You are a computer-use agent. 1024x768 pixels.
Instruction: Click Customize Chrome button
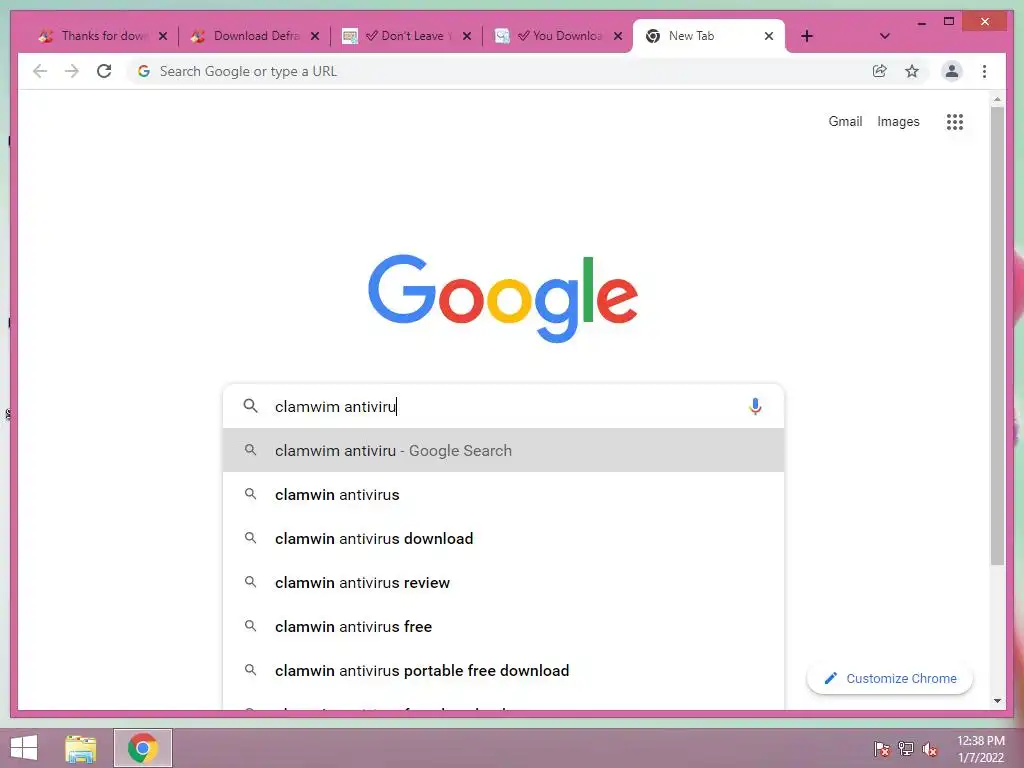tap(889, 679)
